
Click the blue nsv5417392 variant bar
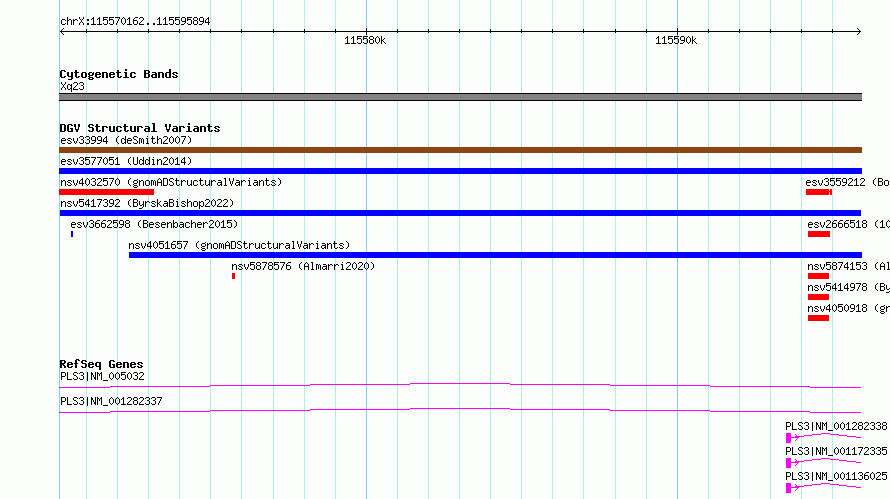(x=460, y=213)
